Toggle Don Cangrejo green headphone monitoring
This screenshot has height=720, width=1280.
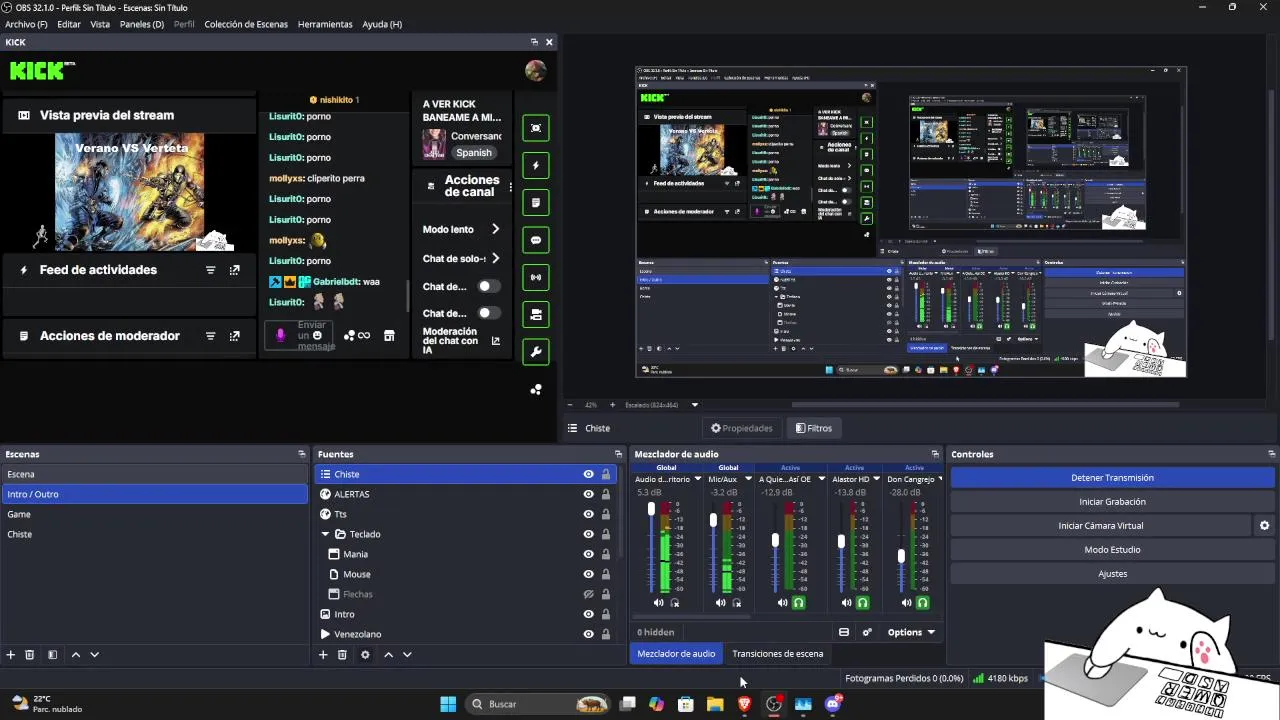(x=923, y=603)
